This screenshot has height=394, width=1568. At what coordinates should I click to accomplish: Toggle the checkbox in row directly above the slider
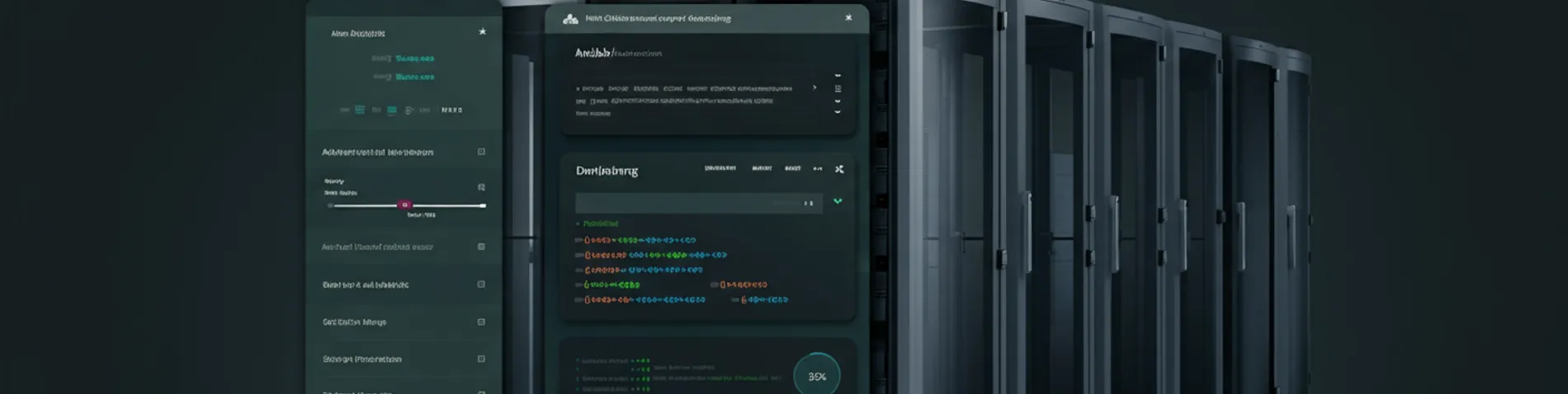482,152
